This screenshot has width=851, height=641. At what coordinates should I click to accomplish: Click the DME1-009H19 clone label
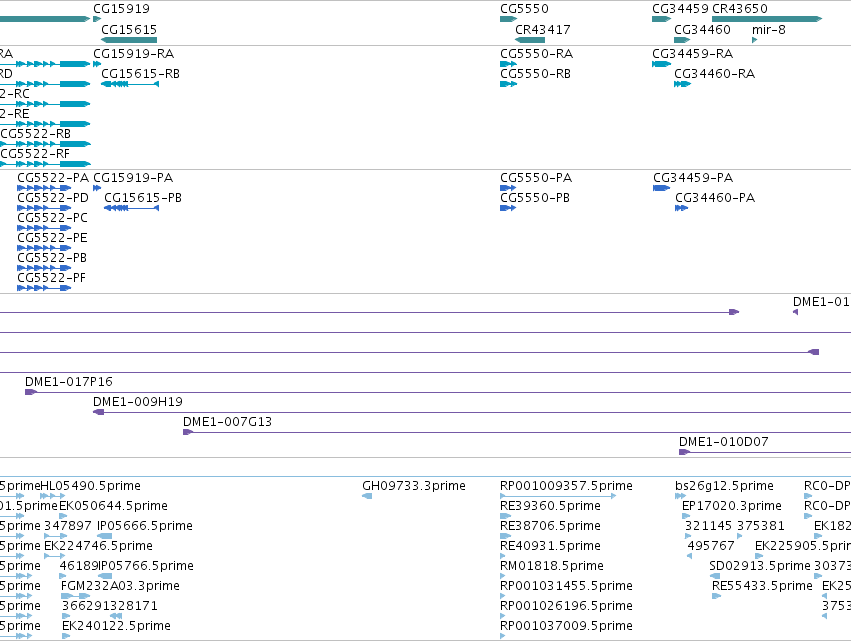point(138,402)
